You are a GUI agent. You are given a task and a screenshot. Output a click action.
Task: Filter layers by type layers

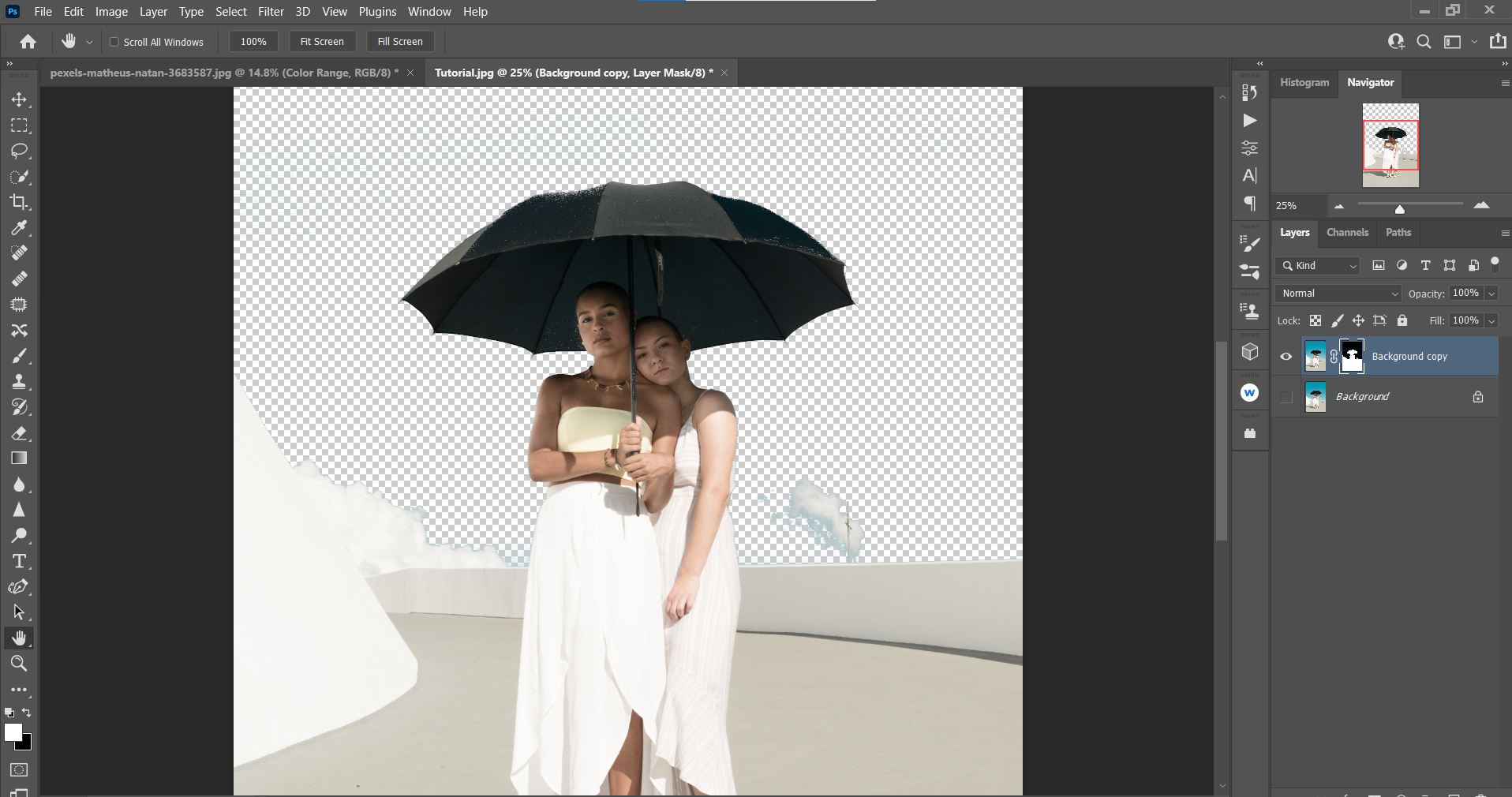(x=1425, y=266)
